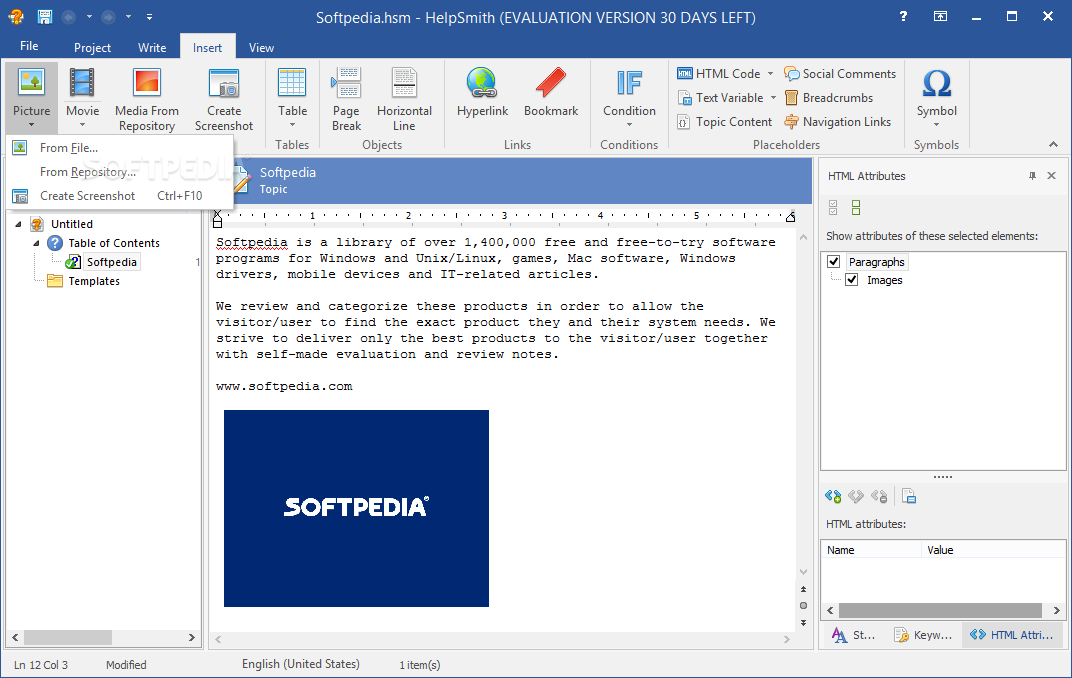Click the green select-all elements icon
This screenshot has width=1072, height=678.
pos(856,207)
